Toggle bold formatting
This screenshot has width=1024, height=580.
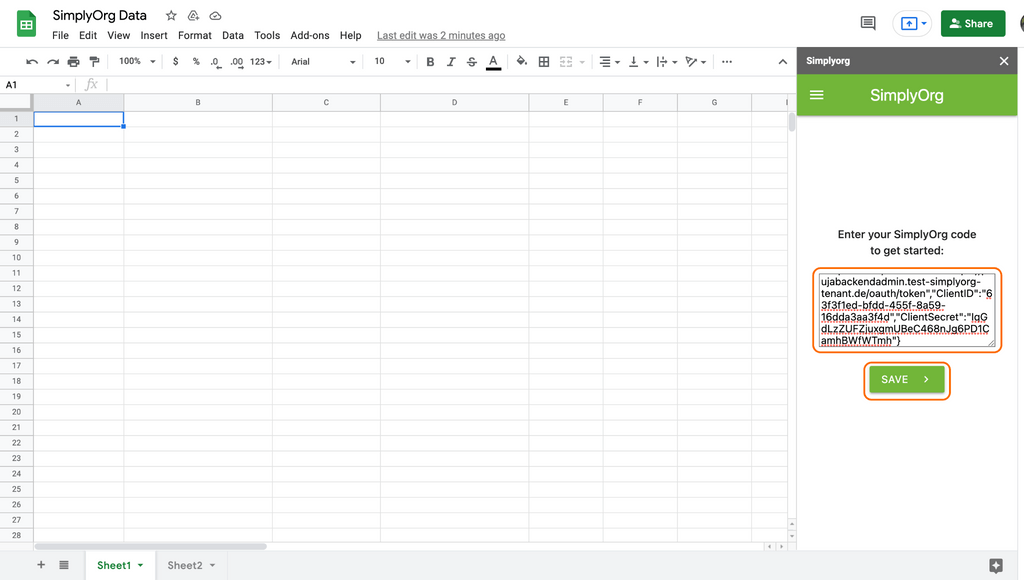coord(430,61)
